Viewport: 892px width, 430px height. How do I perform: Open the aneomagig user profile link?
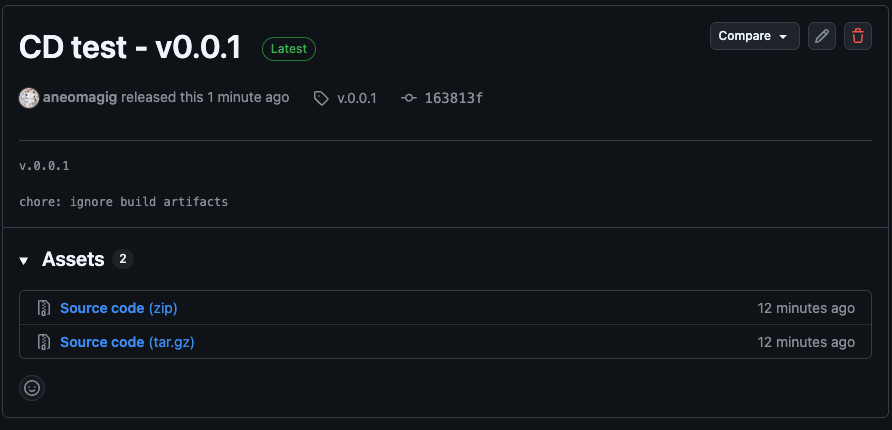point(80,98)
